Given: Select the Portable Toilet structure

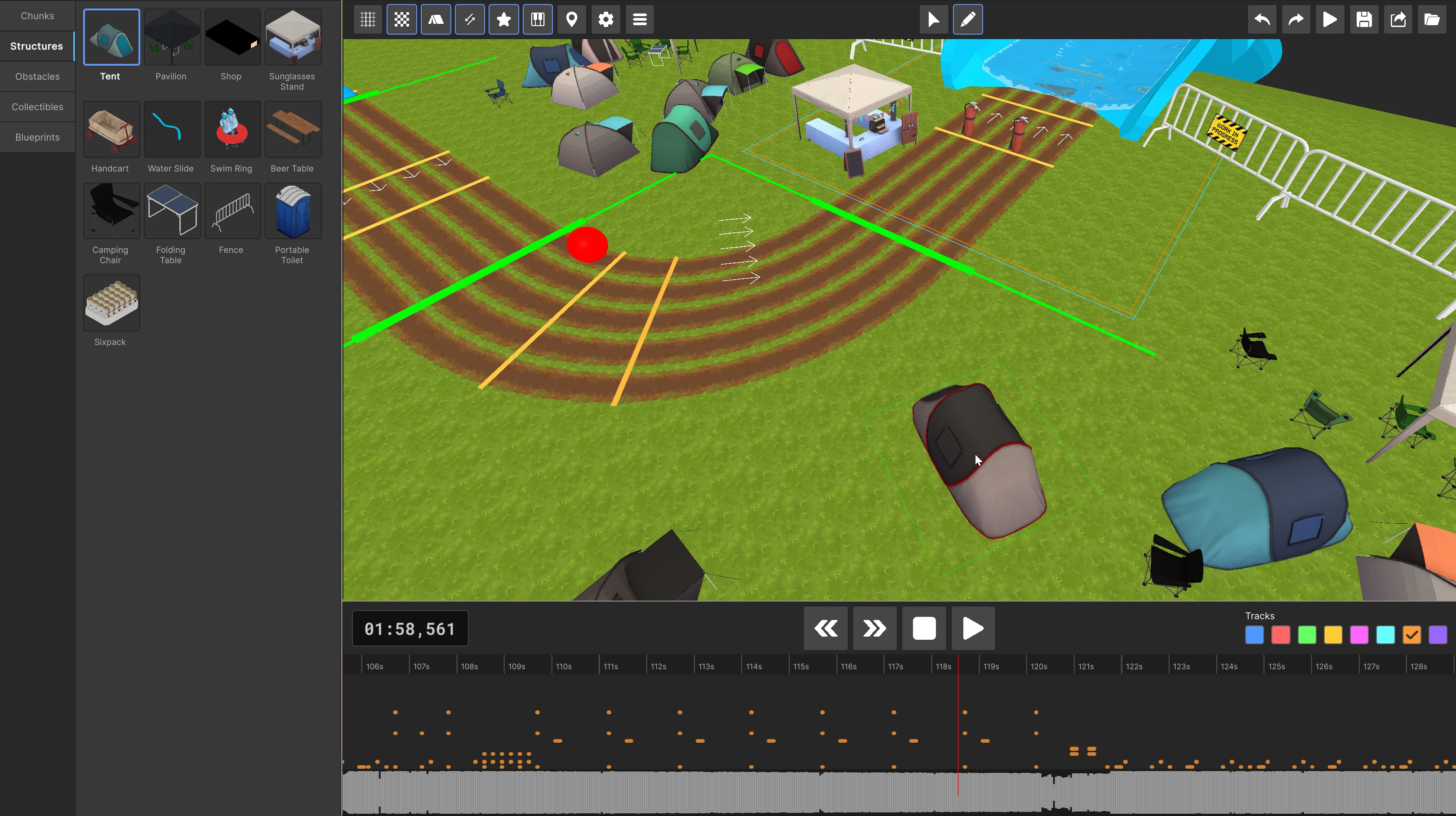Looking at the screenshot, I should click(293, 211).
